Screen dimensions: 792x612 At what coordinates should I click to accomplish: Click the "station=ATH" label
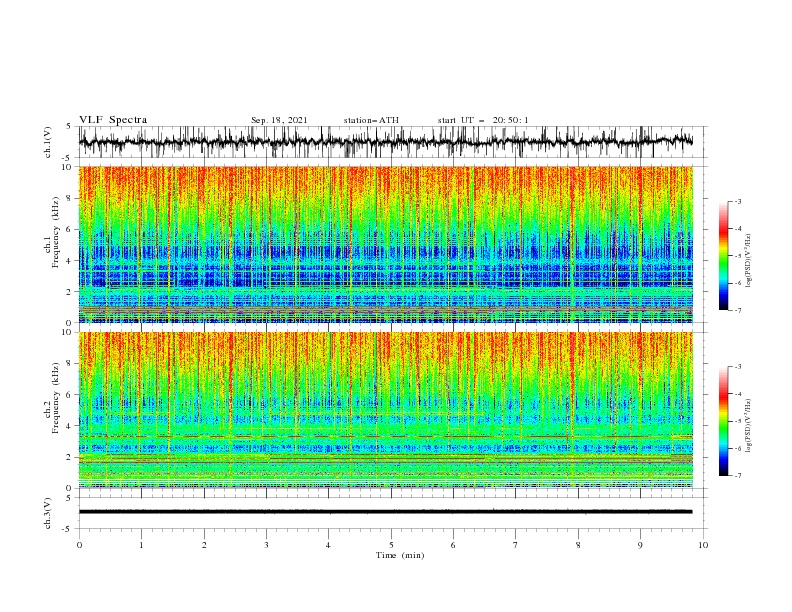point(371,120)
